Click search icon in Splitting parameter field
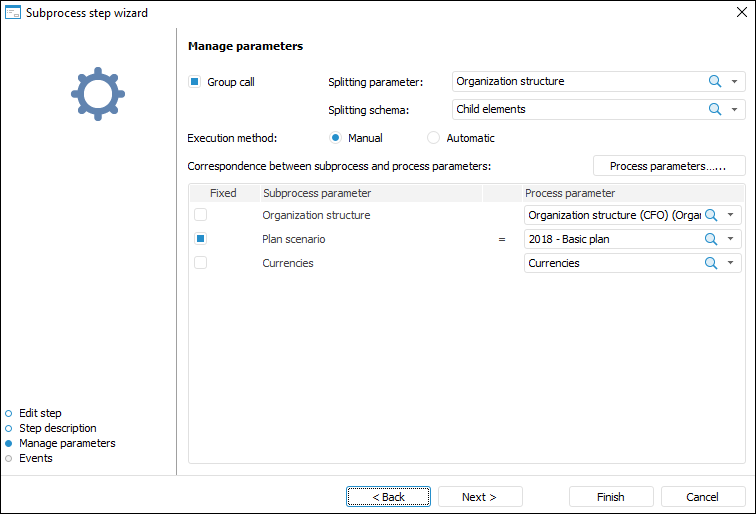 pos(715,82)
